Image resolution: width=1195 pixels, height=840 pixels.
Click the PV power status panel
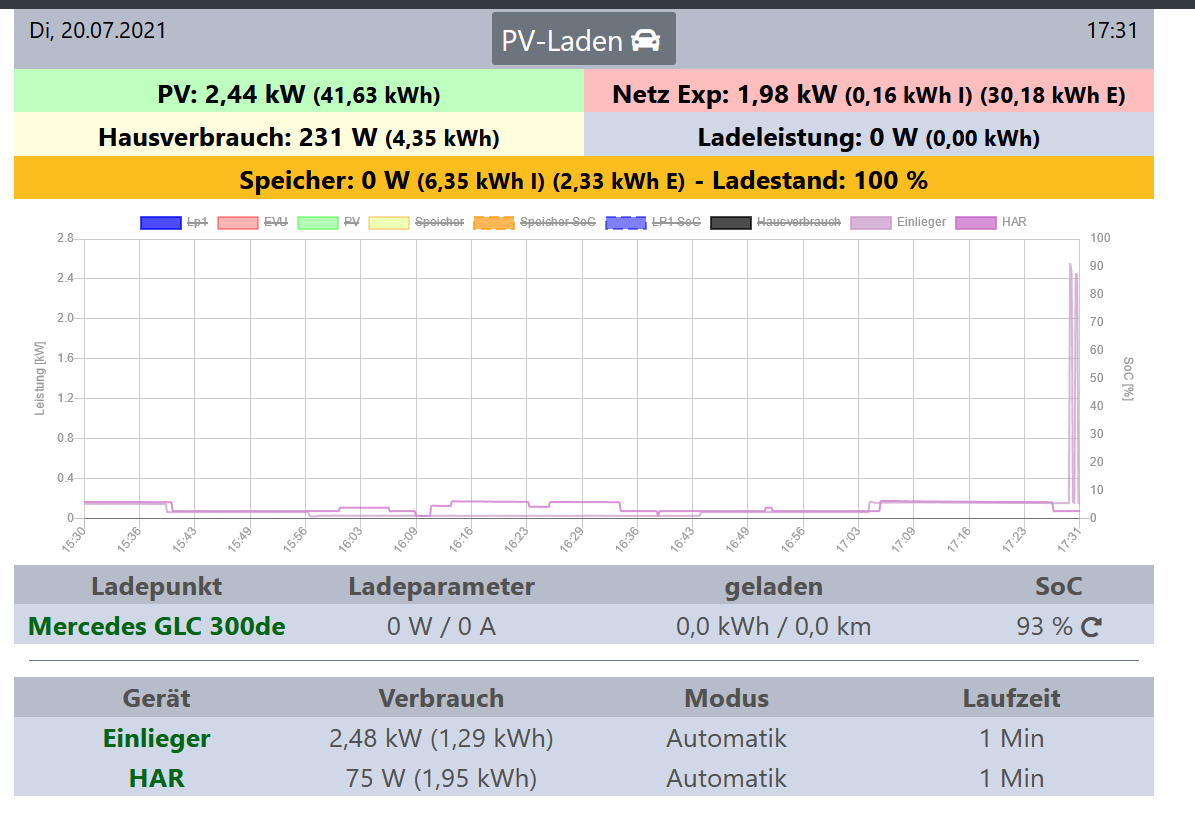click(x=299, y=95)
